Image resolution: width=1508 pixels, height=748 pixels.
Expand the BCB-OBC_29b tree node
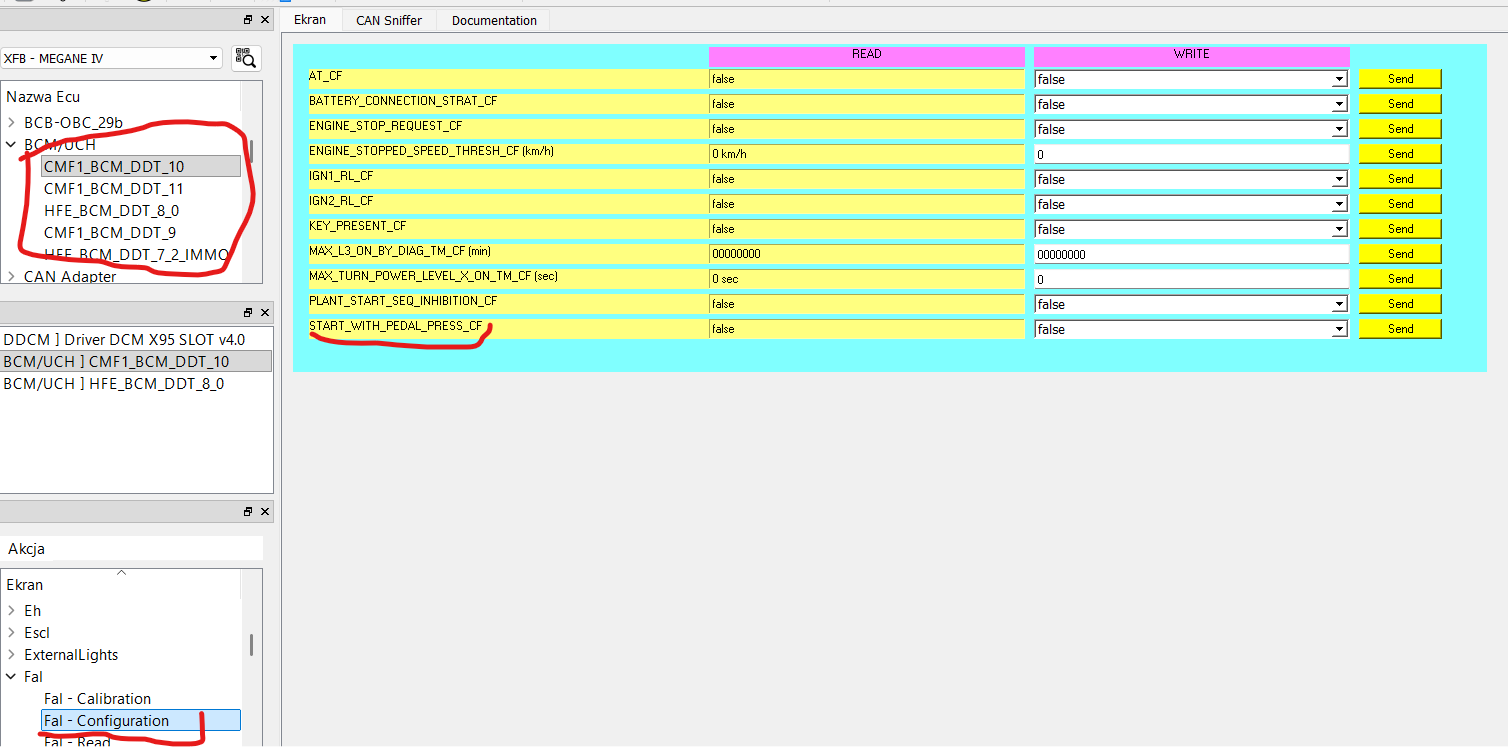coord(11,123)
